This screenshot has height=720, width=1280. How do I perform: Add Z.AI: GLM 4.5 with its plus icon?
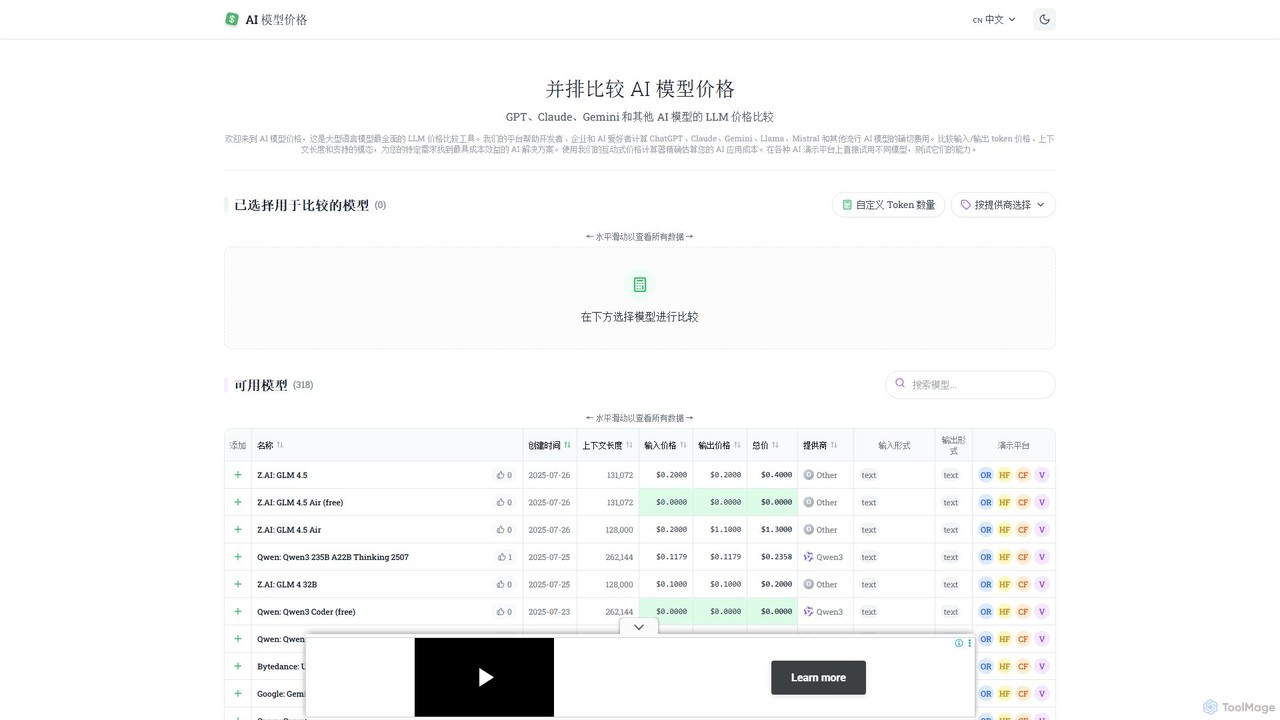238,475
